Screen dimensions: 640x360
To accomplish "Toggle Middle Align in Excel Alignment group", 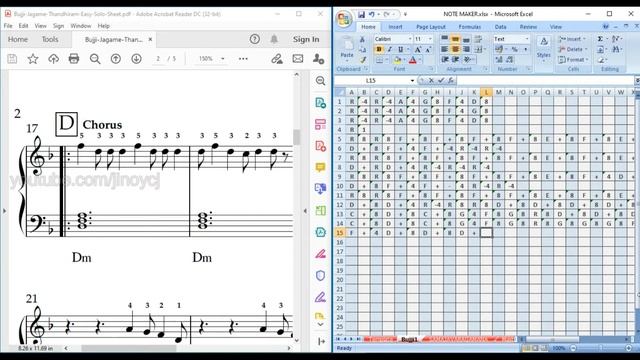I will tap(455, 39).
